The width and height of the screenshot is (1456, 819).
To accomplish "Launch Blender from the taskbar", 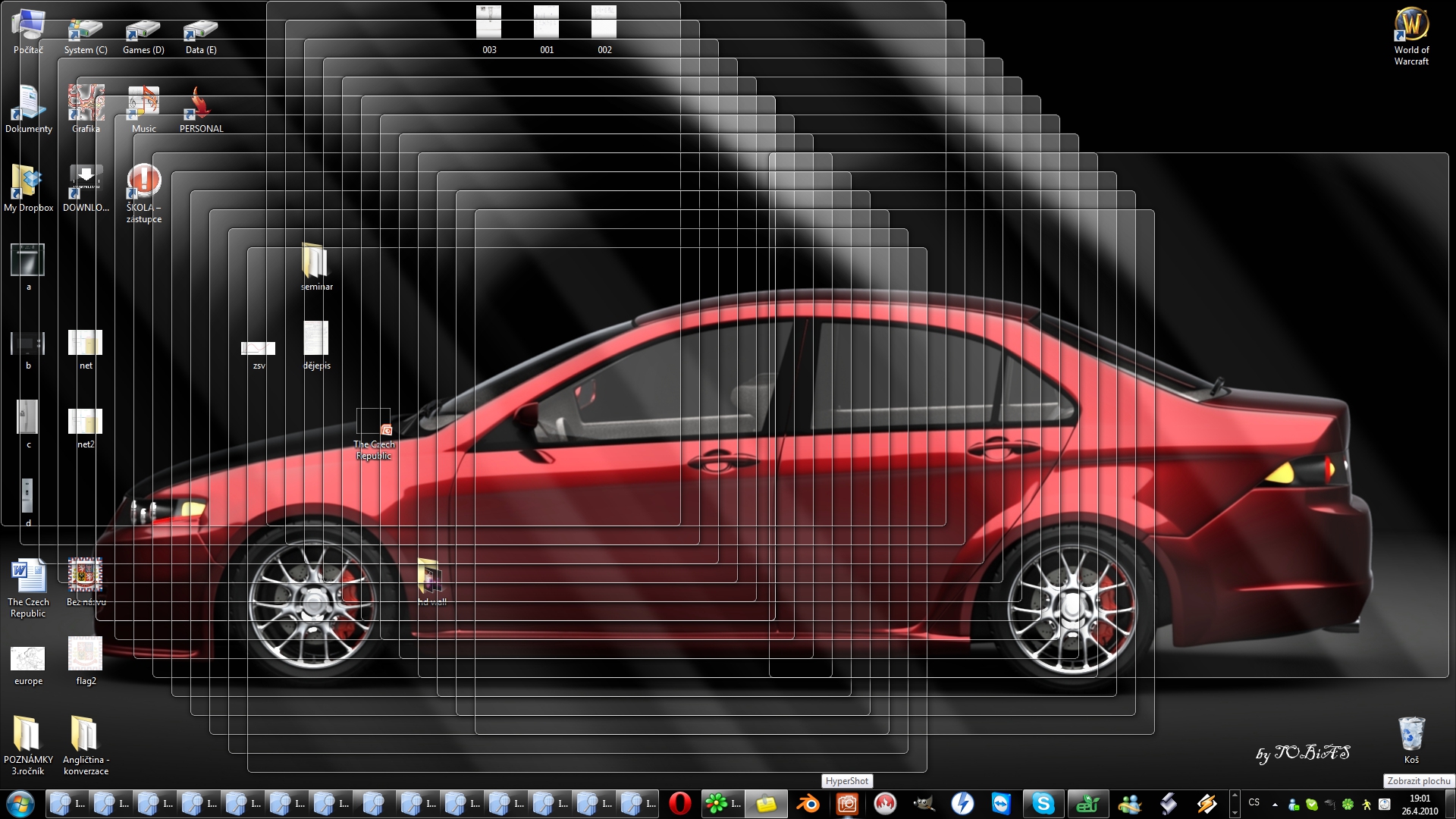I will coord(808,804).
